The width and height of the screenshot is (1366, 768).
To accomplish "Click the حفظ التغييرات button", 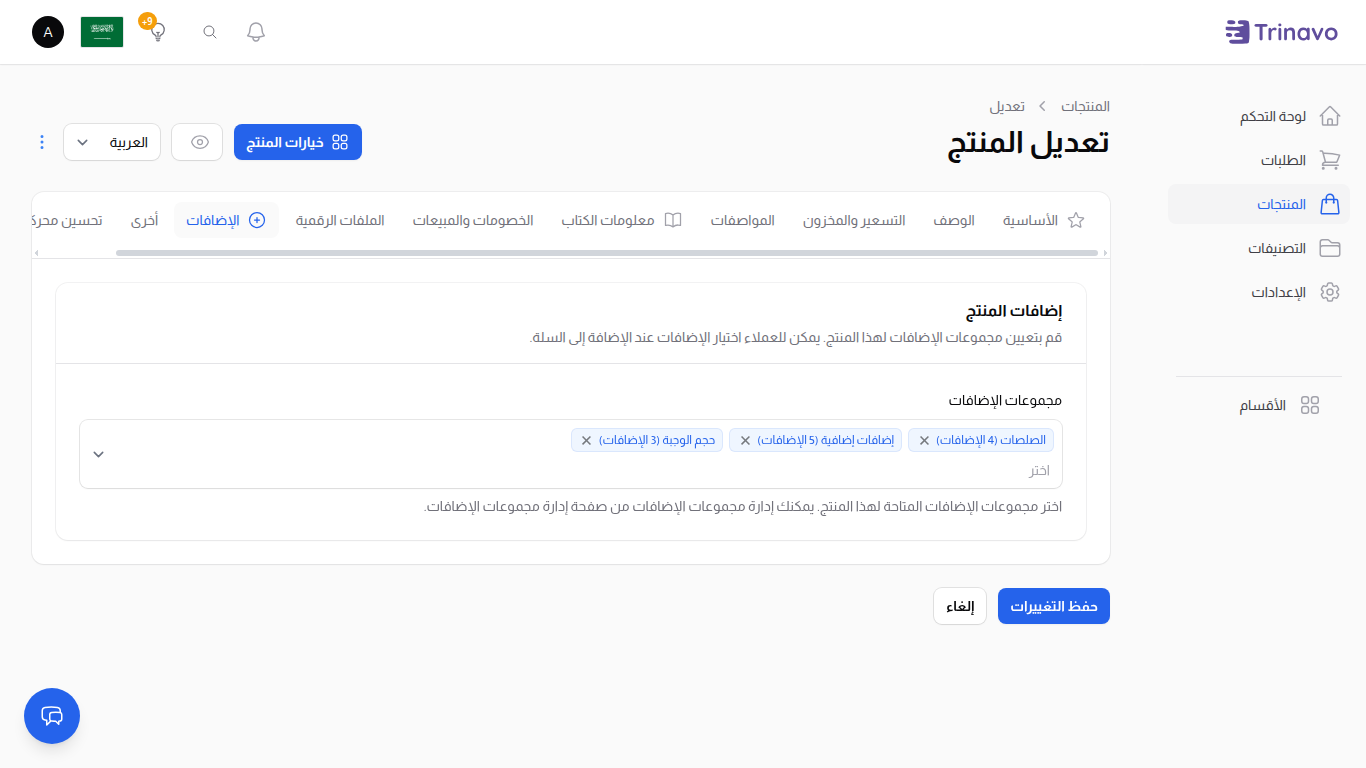I will coord(1053,605).
